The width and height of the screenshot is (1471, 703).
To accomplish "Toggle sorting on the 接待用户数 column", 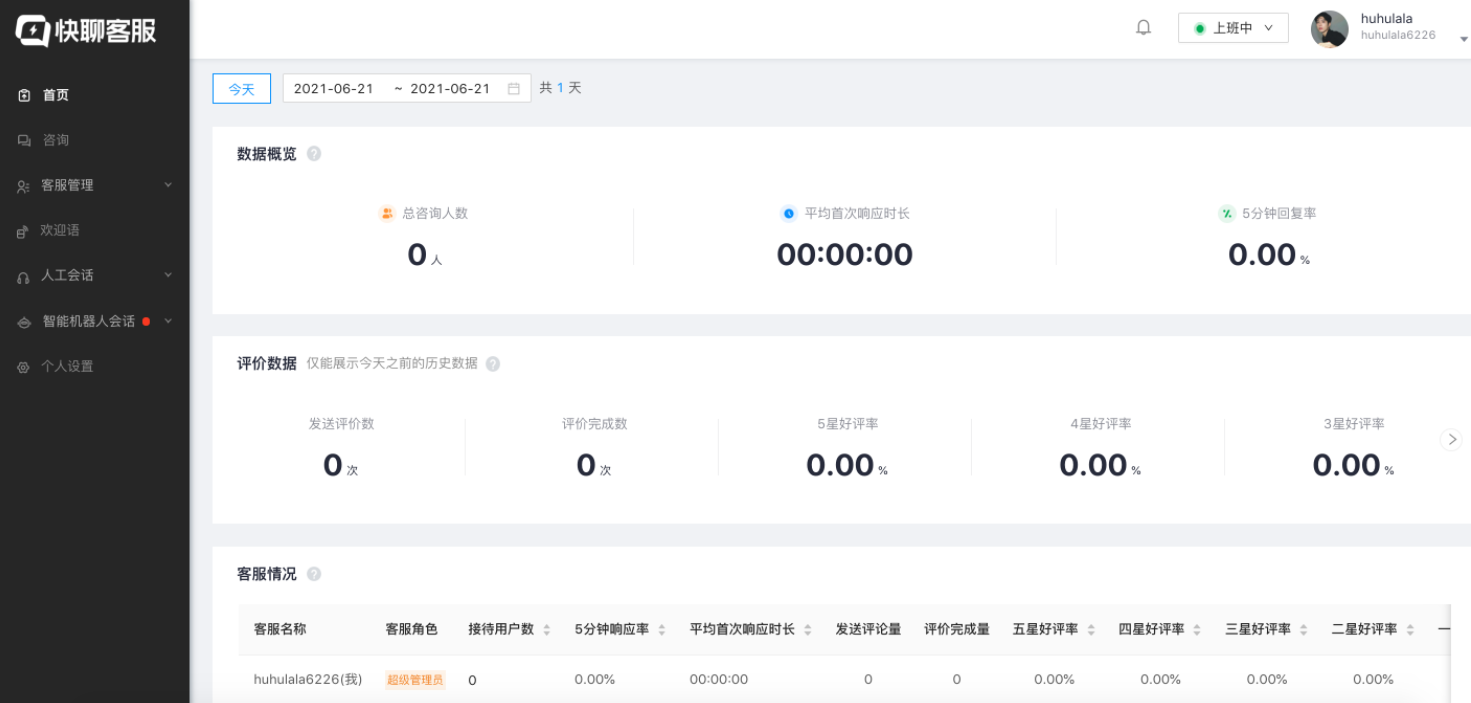I will [547, 629].
